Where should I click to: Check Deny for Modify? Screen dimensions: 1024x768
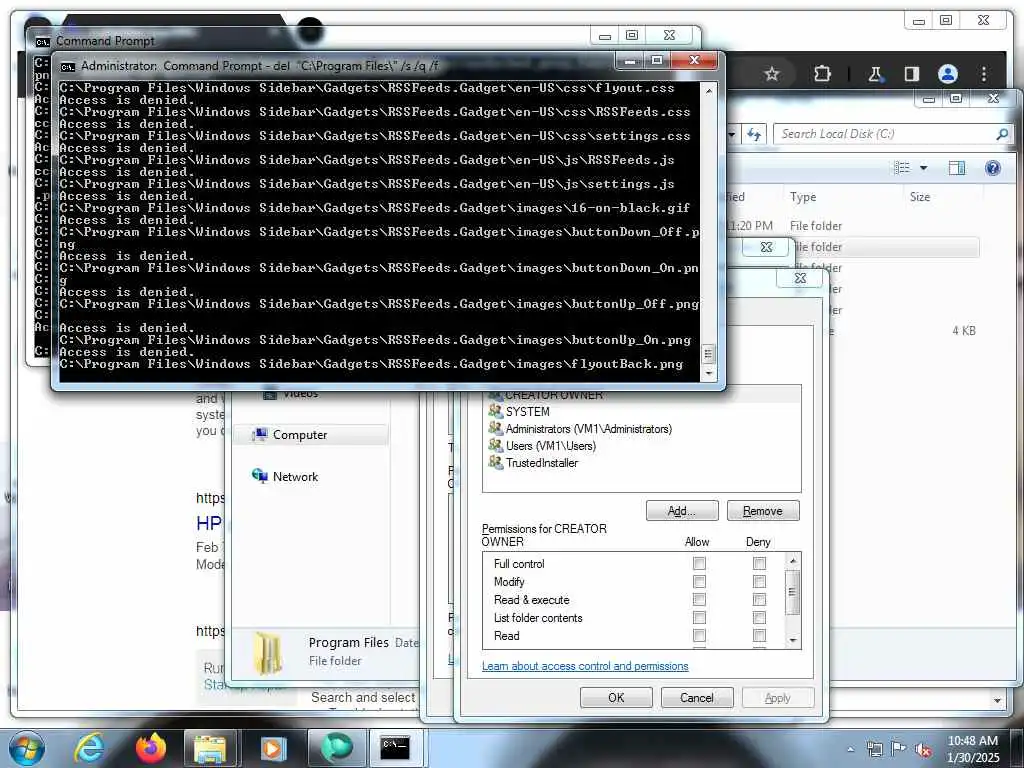(x=760, y=581)
